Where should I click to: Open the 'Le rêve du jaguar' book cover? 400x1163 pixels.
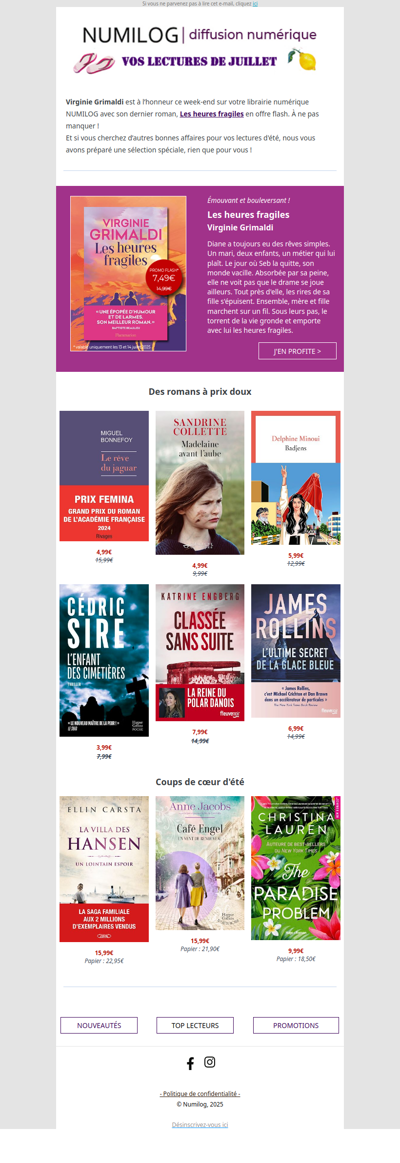pyautogui.click(x=104, y=476)
